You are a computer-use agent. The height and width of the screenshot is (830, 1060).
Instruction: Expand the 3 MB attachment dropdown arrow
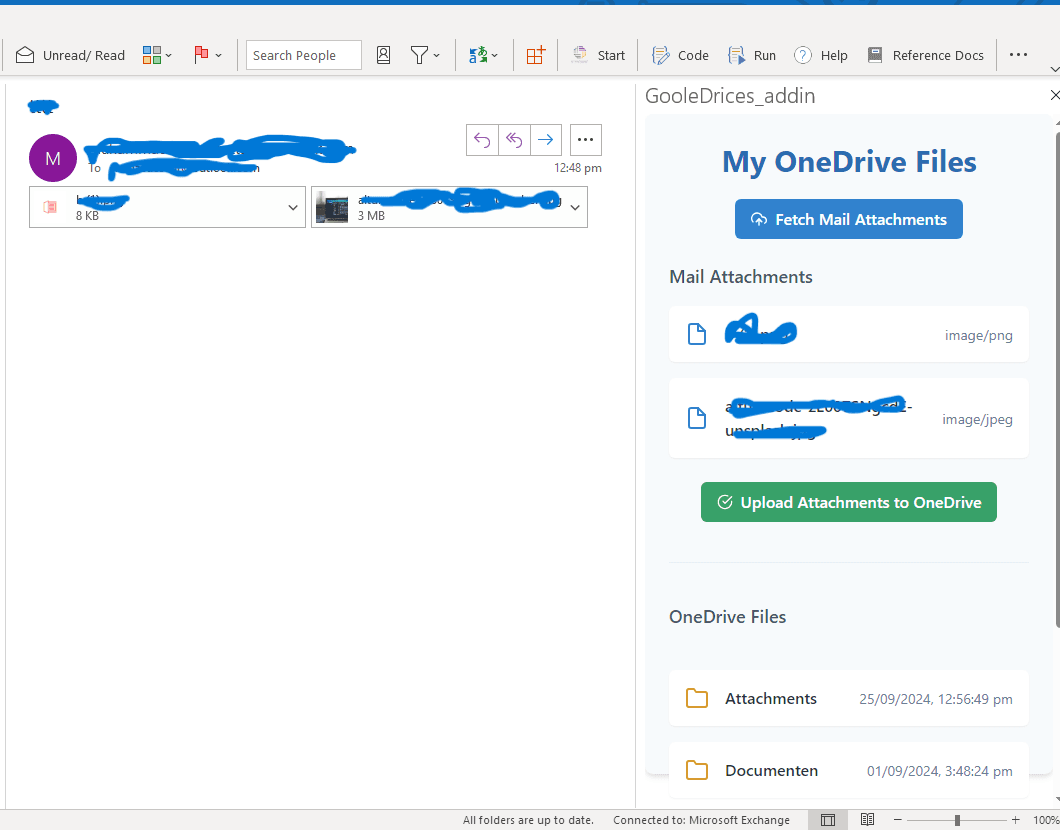point(575,208)
